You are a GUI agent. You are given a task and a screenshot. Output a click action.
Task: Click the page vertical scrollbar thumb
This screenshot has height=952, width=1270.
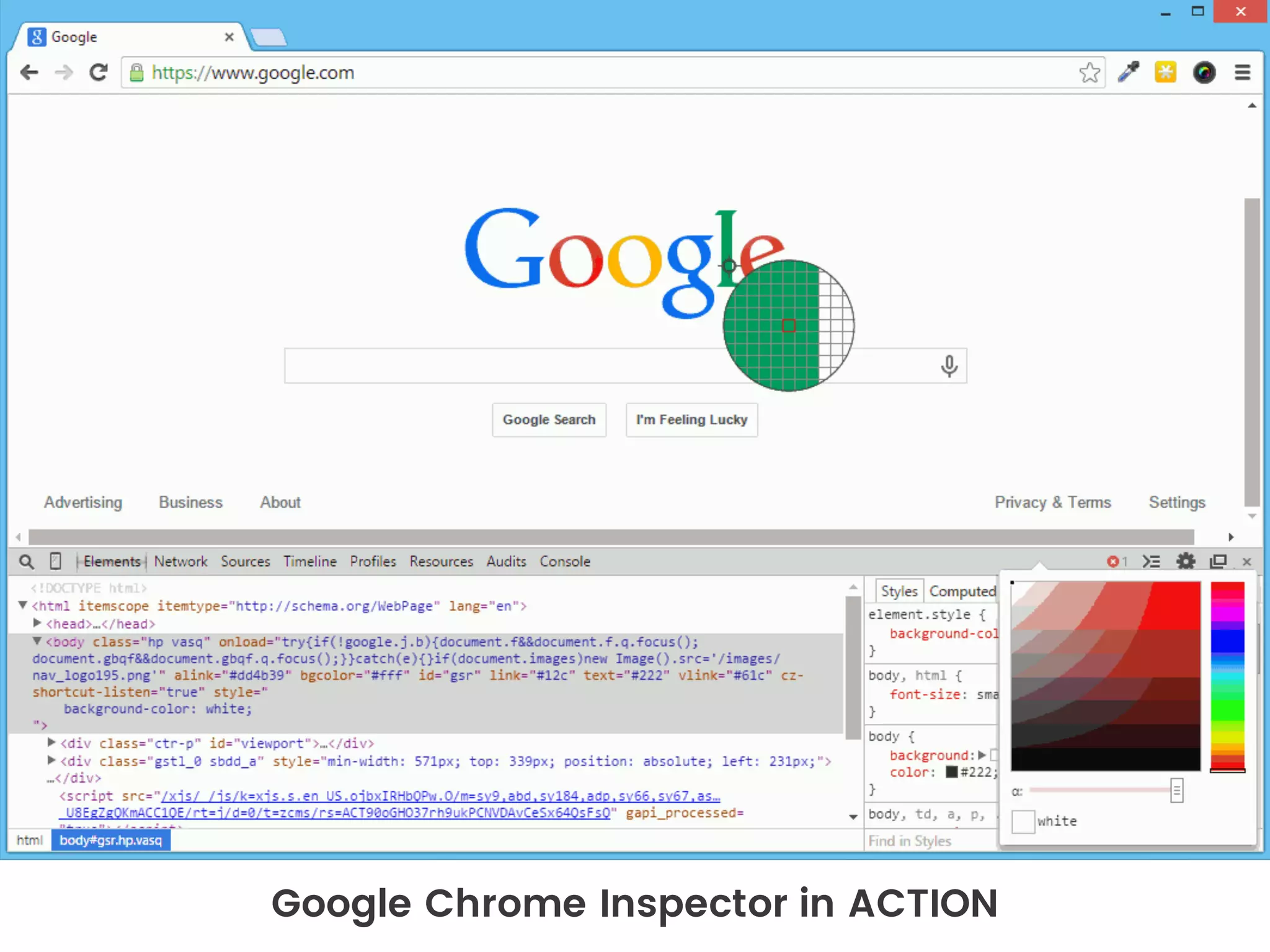pyautogui.click(x=1253, y=351)
